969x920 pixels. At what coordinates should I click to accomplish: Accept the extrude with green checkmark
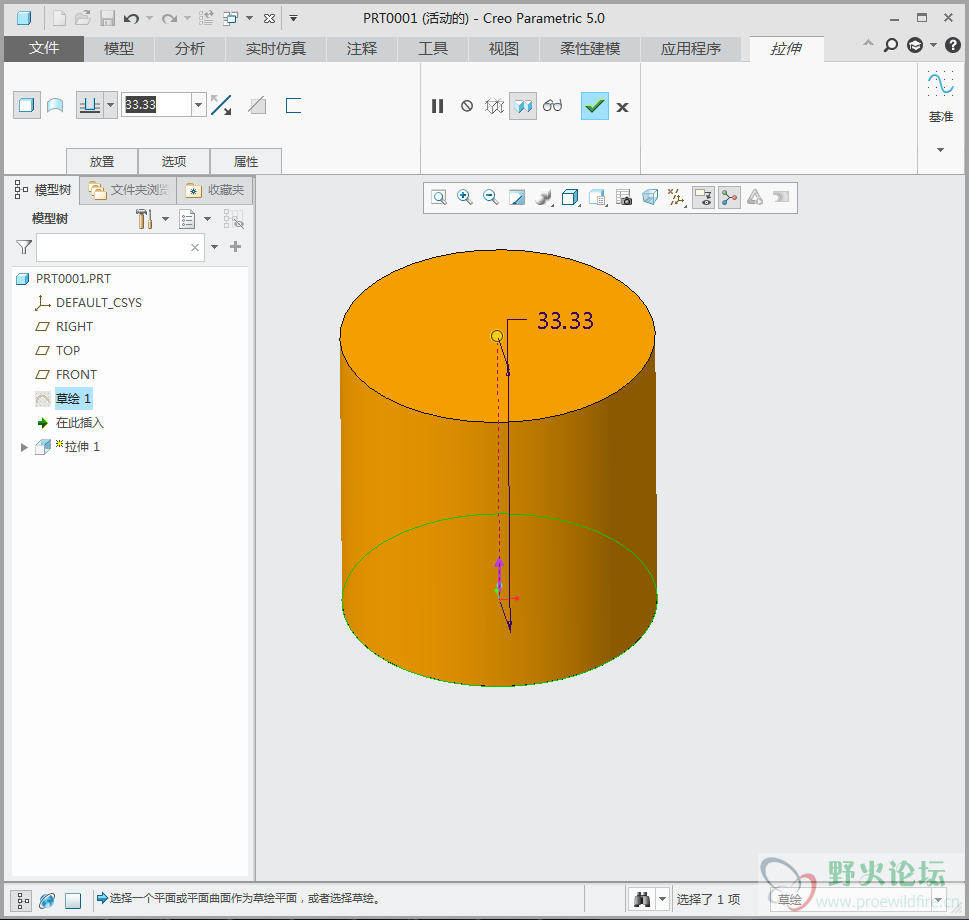coord(595,106)
